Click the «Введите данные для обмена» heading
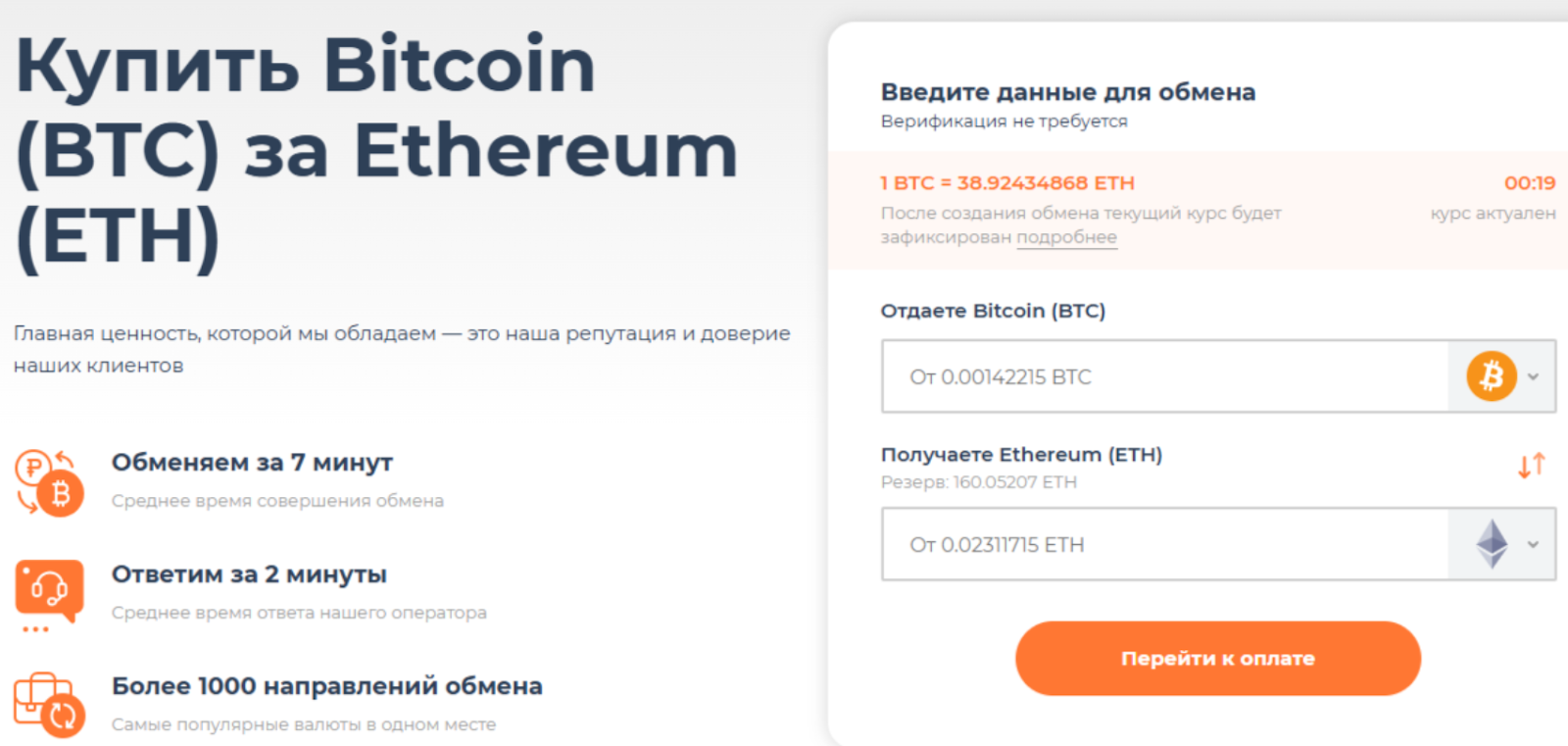 1067,92
